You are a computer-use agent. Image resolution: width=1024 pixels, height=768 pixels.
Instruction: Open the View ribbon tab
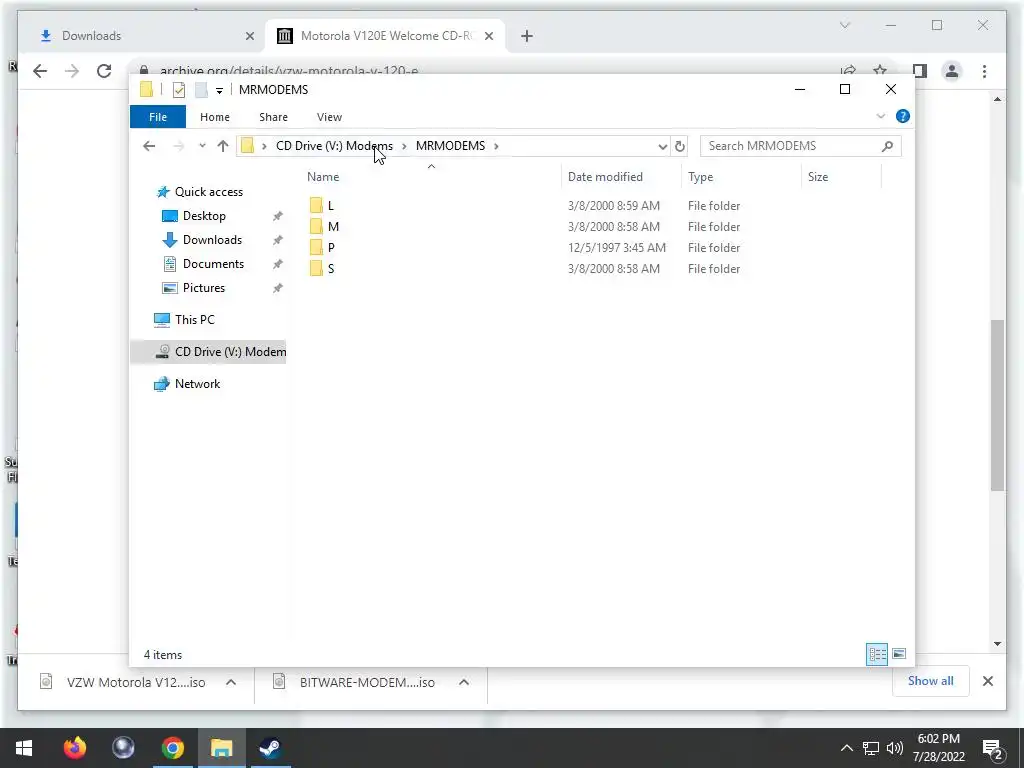329,117
